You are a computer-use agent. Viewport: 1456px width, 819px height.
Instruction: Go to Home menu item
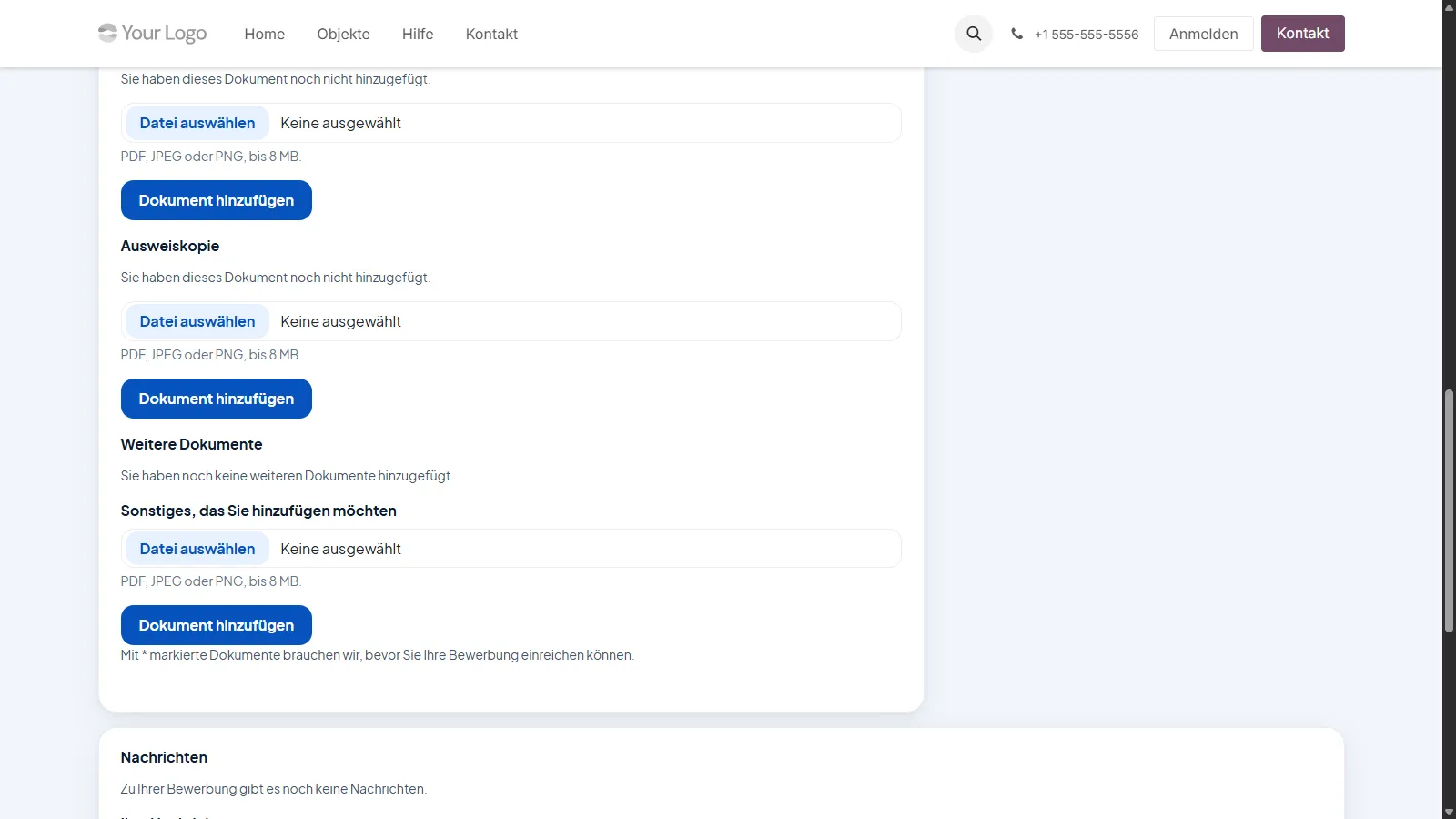[265, 34]
